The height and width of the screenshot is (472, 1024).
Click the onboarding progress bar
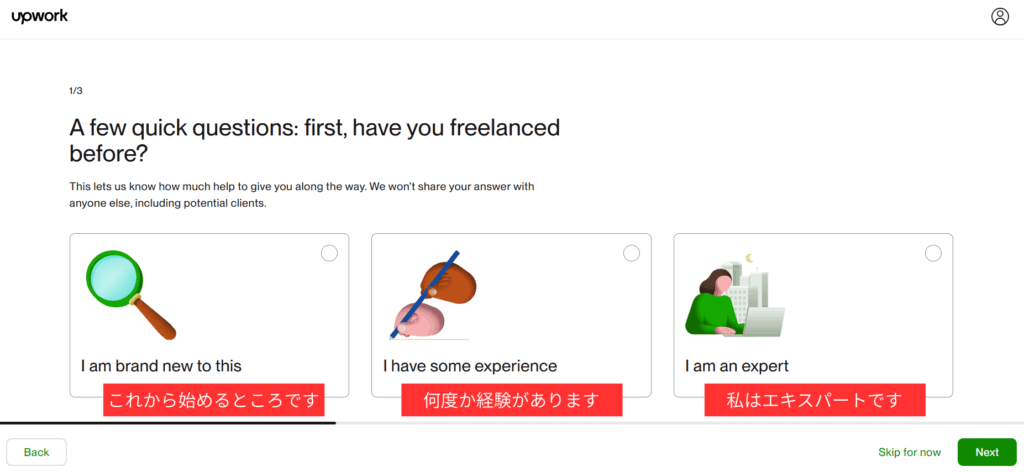click(x=512, y=423)
